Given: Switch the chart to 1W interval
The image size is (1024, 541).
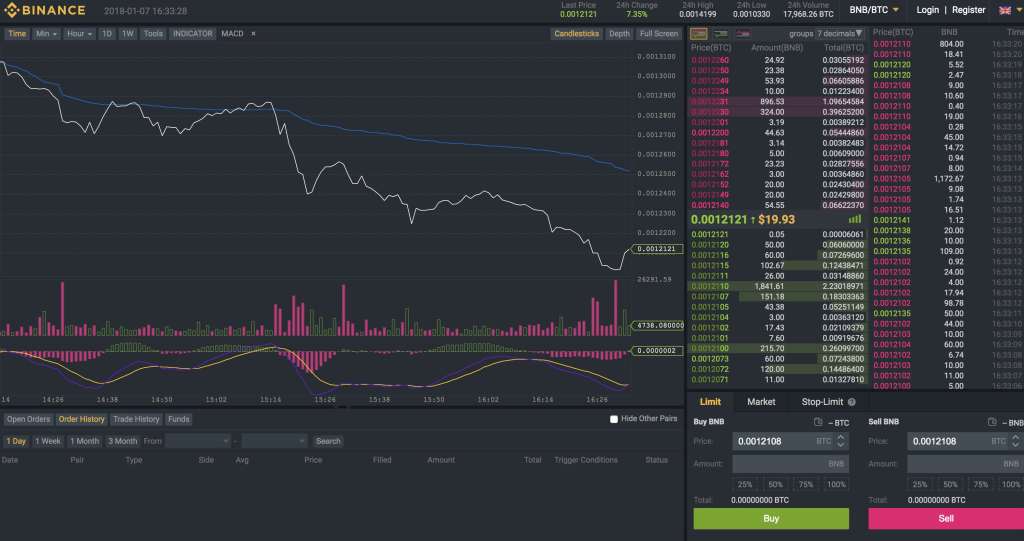Looking at the screenshot, I should (128, 33).
